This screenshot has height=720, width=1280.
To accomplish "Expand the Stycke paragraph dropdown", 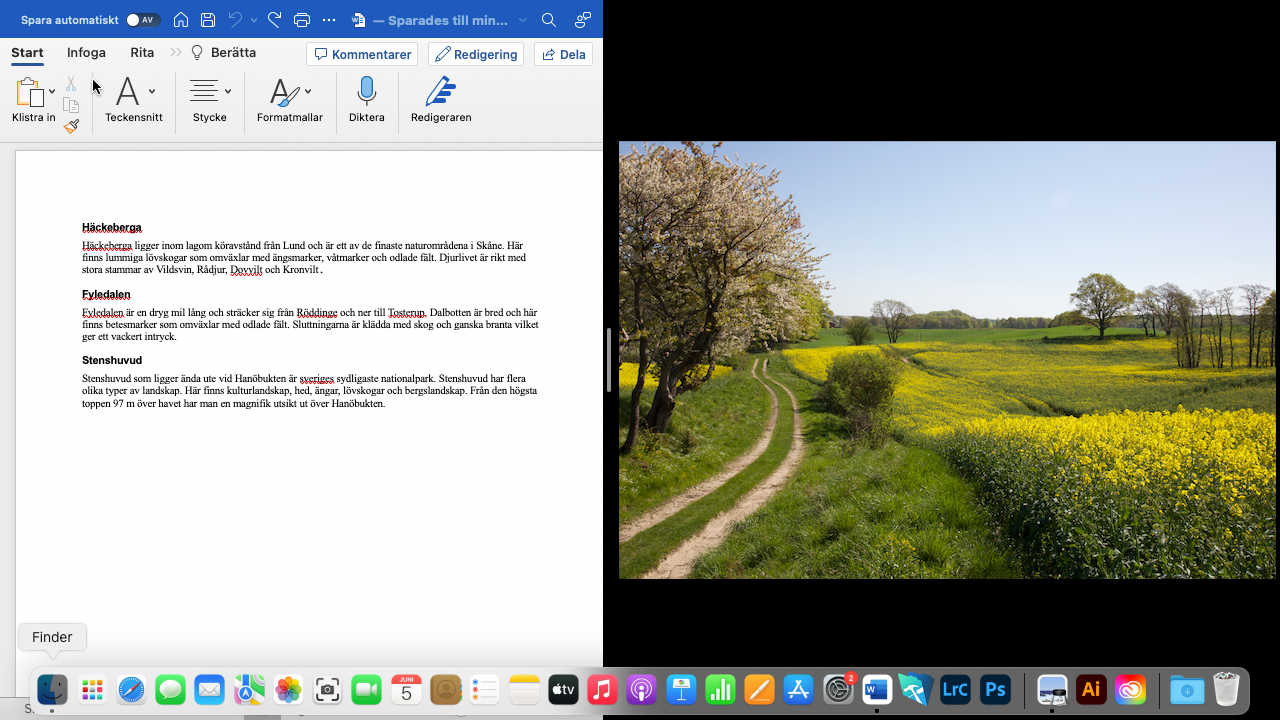I will [x=228, y=92].
